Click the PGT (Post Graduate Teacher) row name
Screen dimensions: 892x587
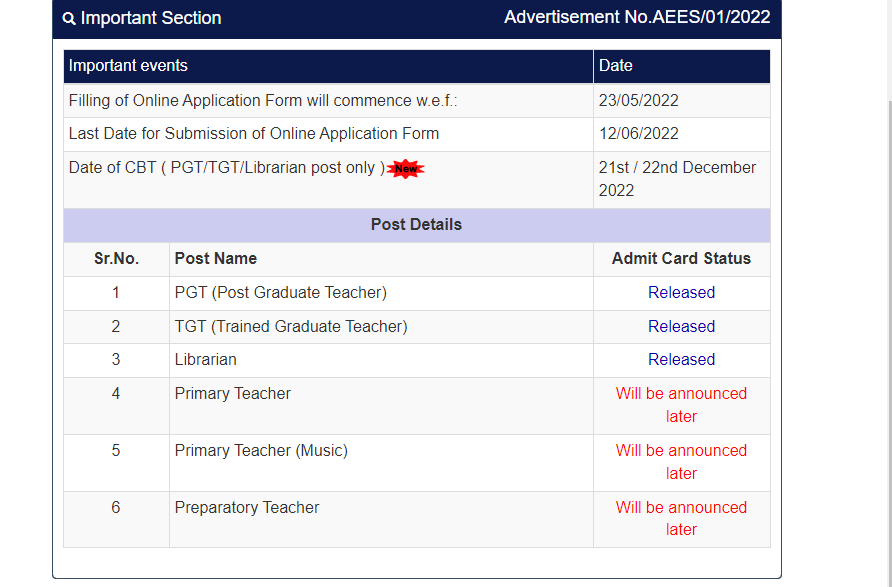click(281, 293)
